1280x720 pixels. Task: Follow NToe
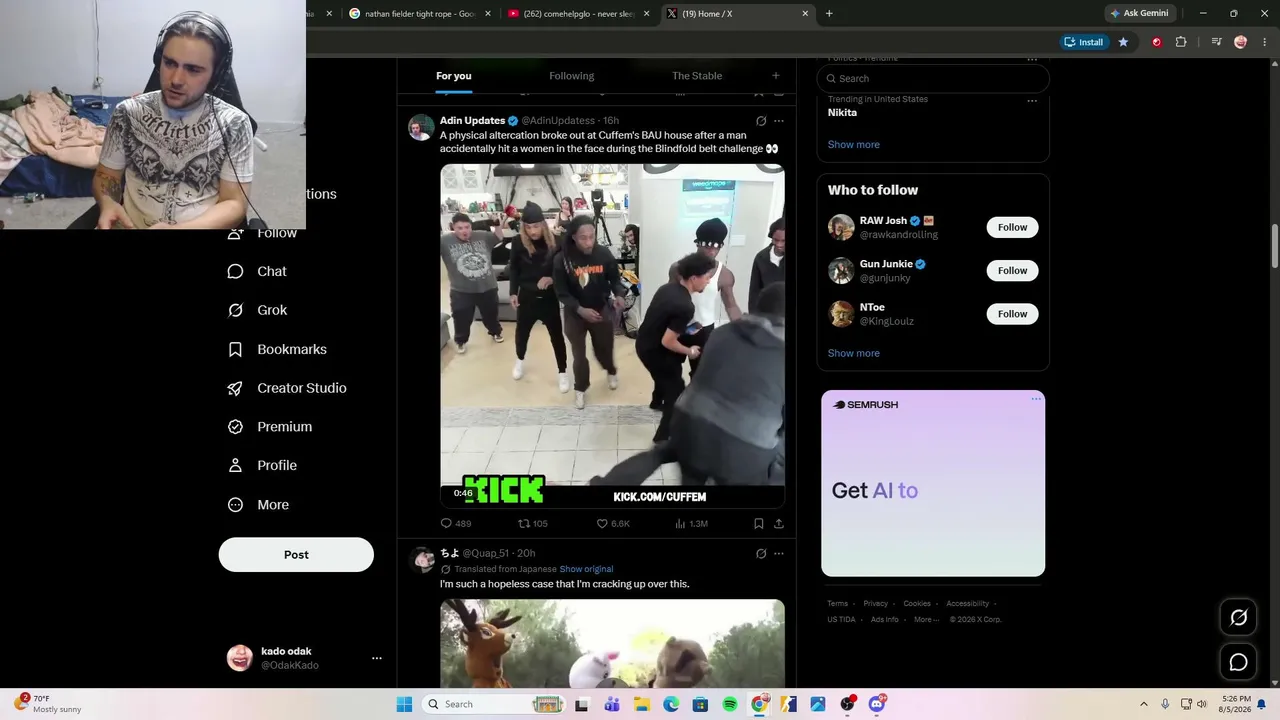pos(1012,314)
